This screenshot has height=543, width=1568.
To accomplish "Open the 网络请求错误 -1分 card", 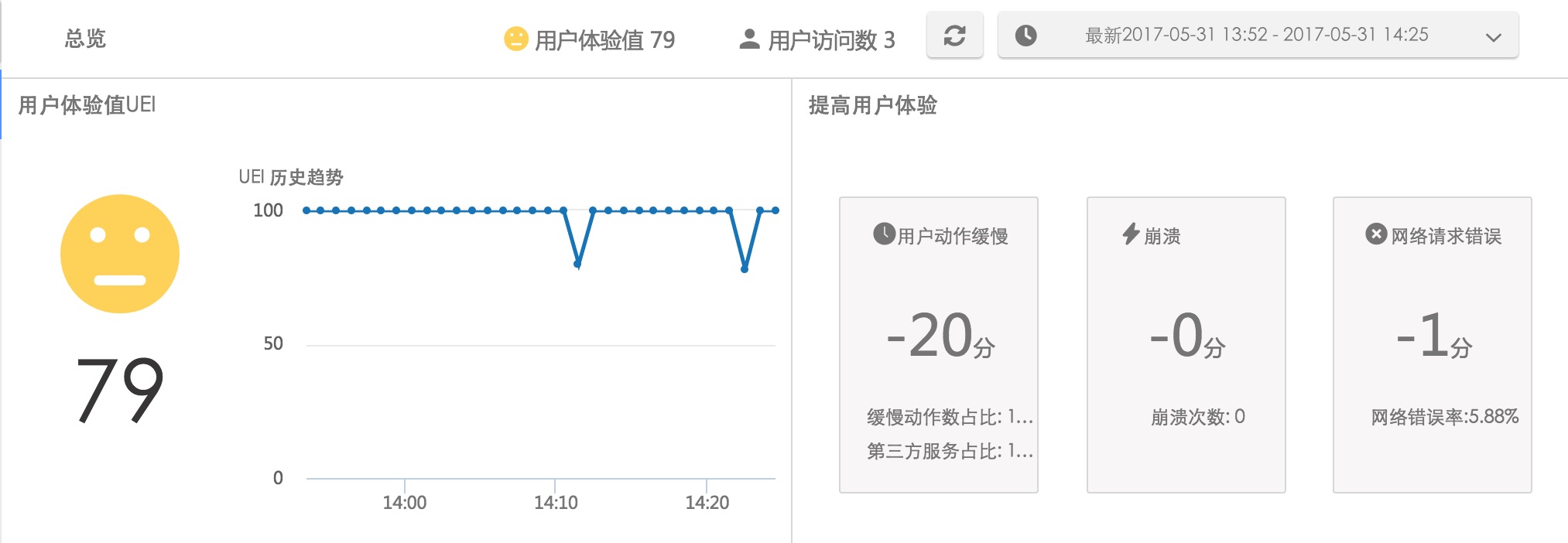I will pyautogui.click(x=1433, y=345).
